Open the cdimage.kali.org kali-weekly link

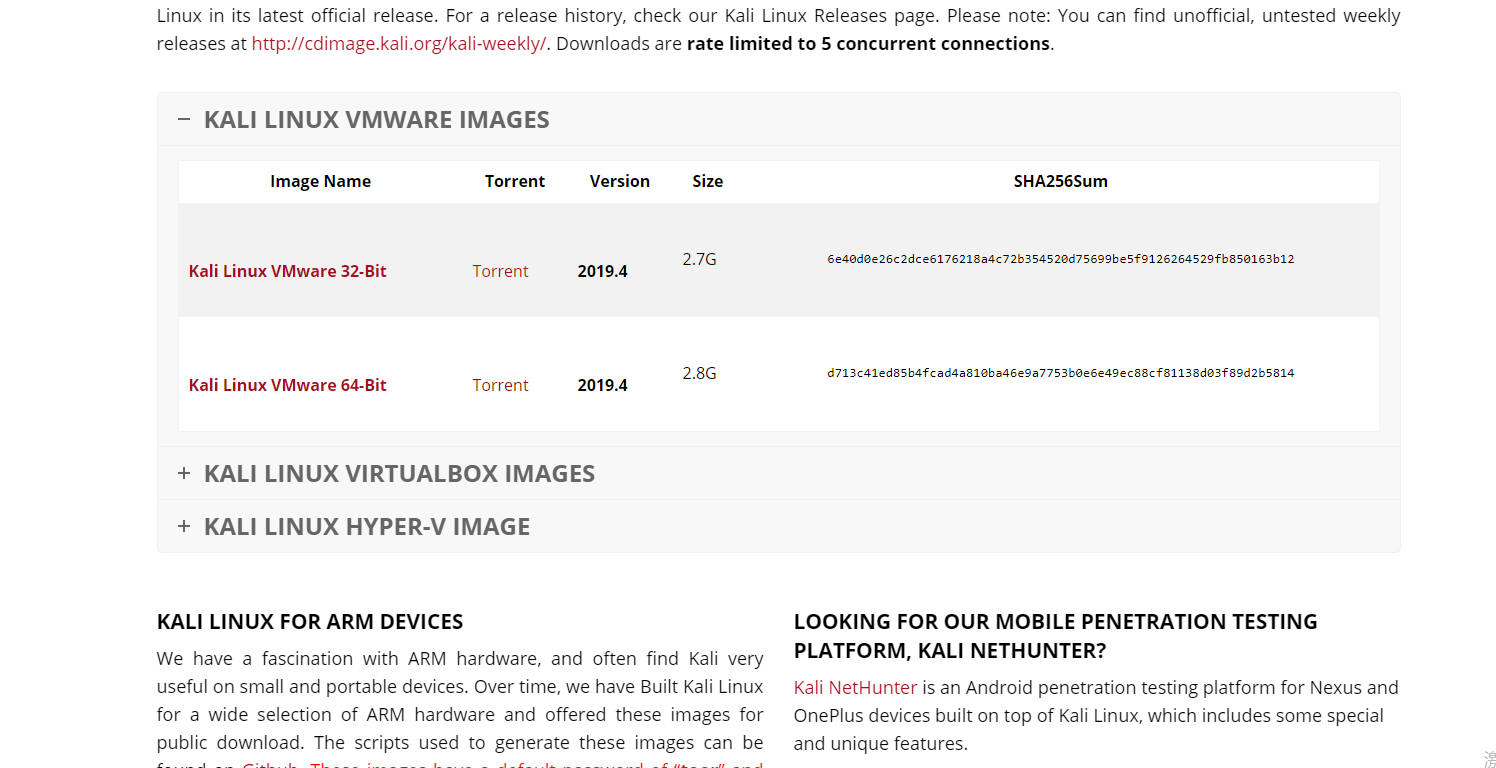point(399,44)
